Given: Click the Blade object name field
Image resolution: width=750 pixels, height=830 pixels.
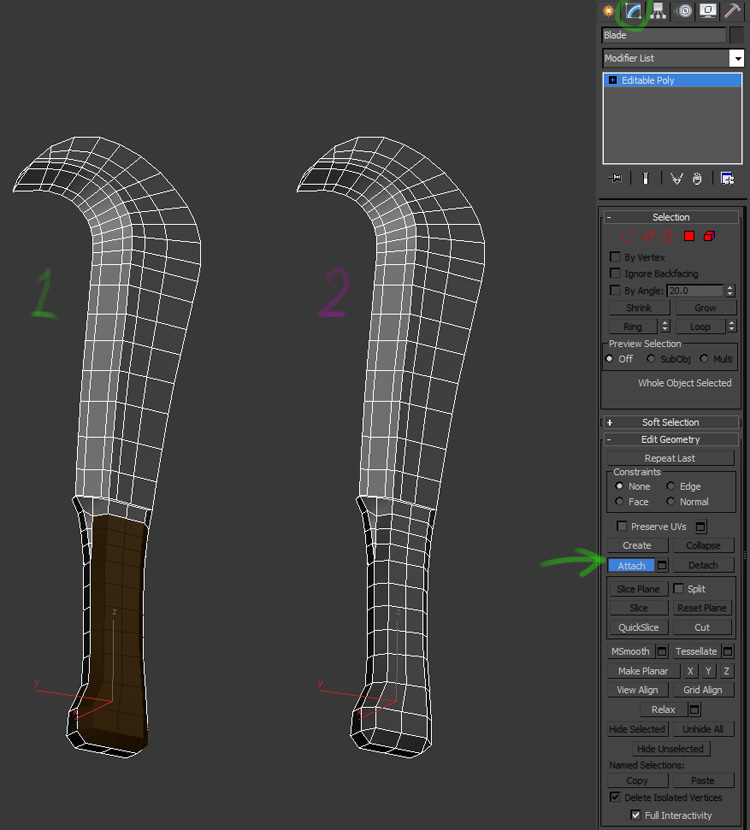Looking at the screenshot, I should (x=664, y=35).
